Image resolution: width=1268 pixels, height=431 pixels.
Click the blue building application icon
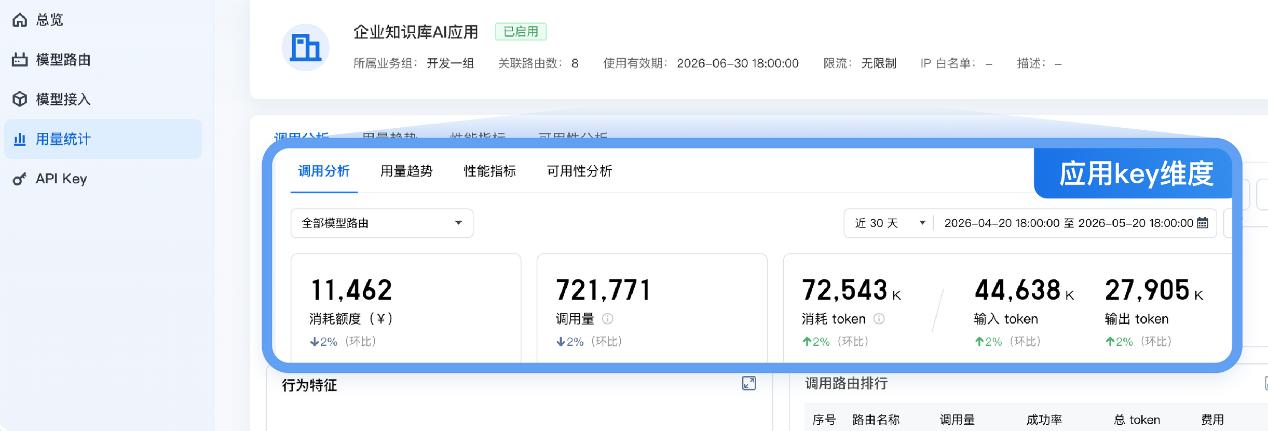(305, 47)
